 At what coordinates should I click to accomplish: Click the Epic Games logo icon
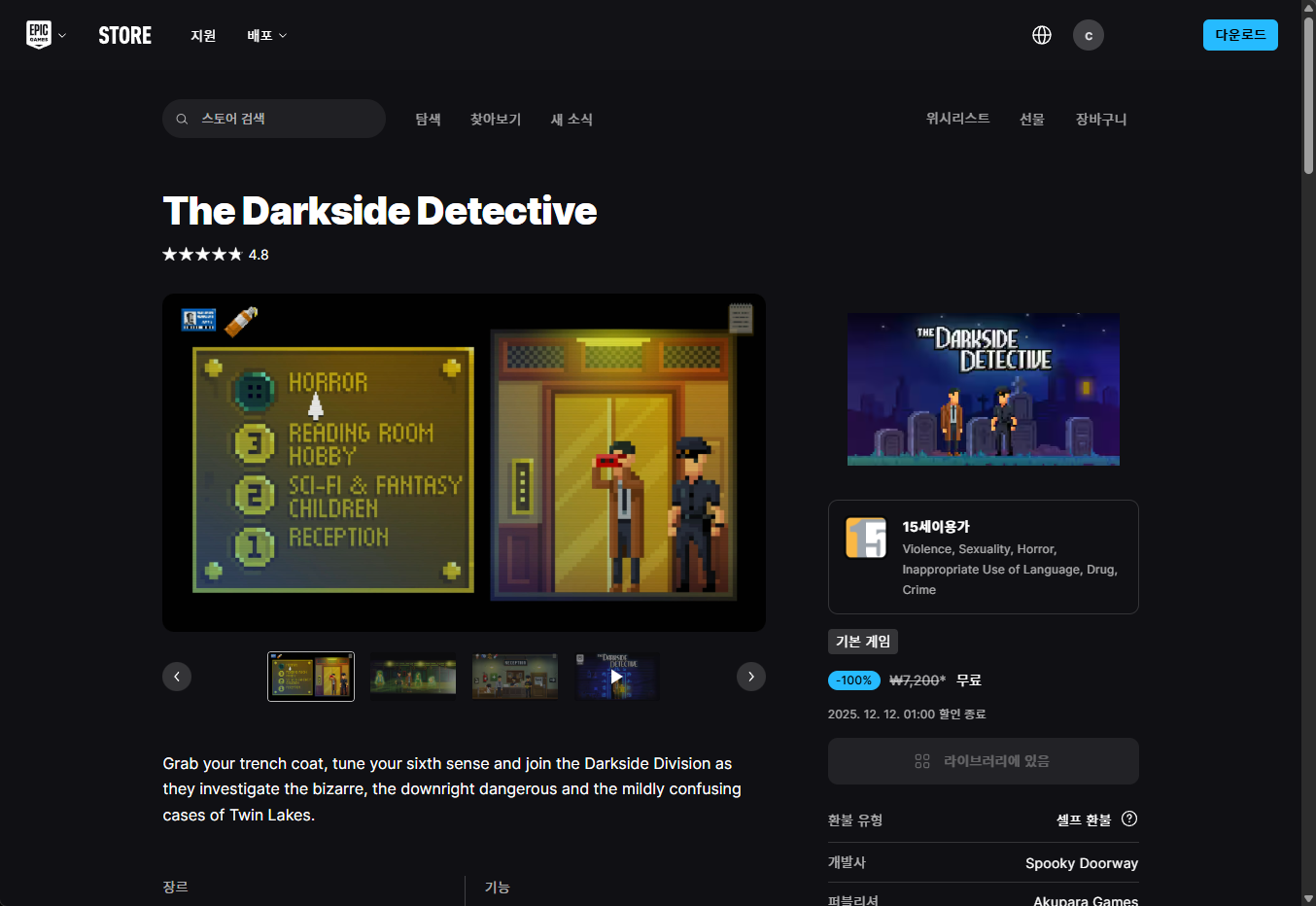pos(38,35)
